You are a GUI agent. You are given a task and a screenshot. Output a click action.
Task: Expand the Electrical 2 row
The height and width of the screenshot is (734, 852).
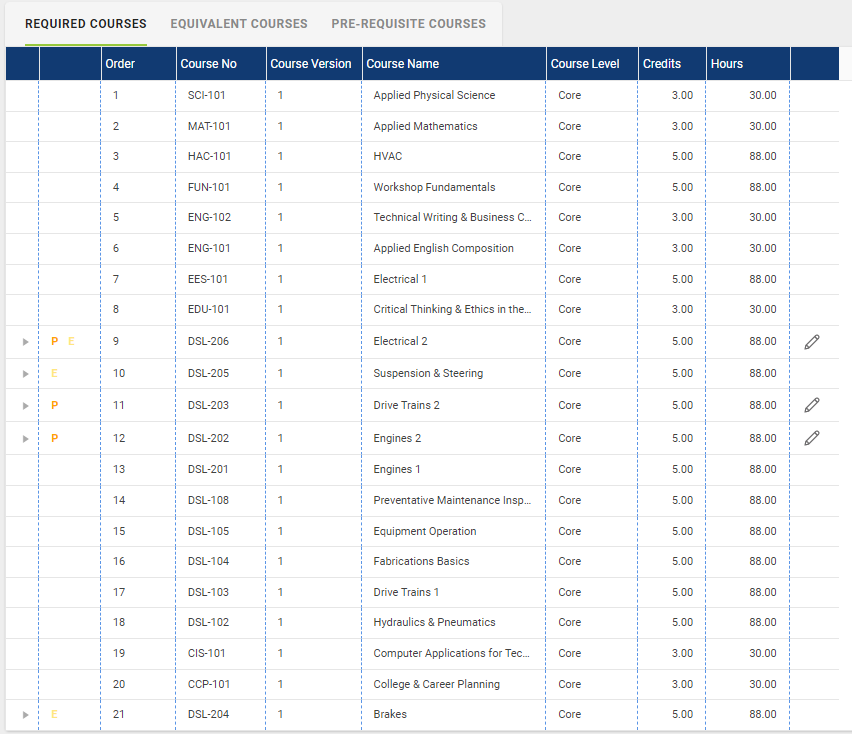pos(25,342)
